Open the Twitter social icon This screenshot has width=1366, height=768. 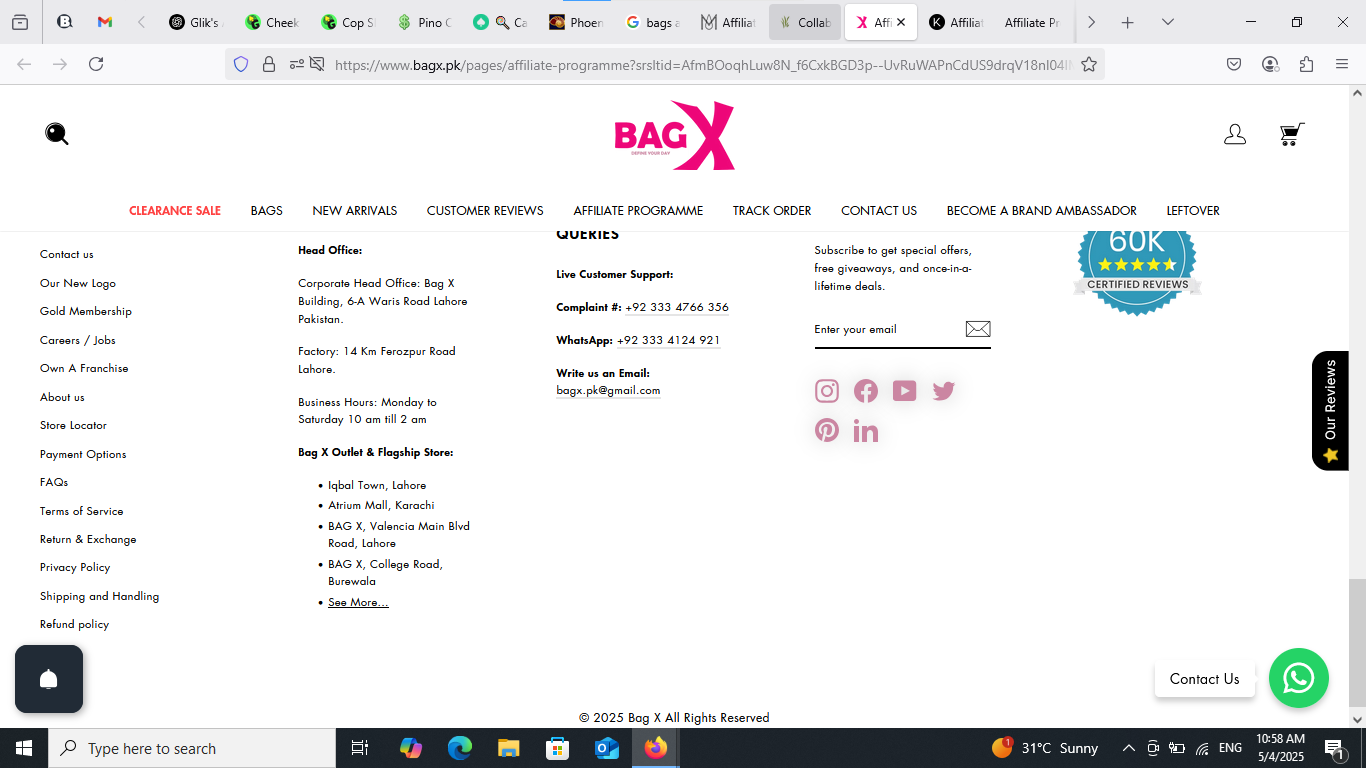point(944,391)
